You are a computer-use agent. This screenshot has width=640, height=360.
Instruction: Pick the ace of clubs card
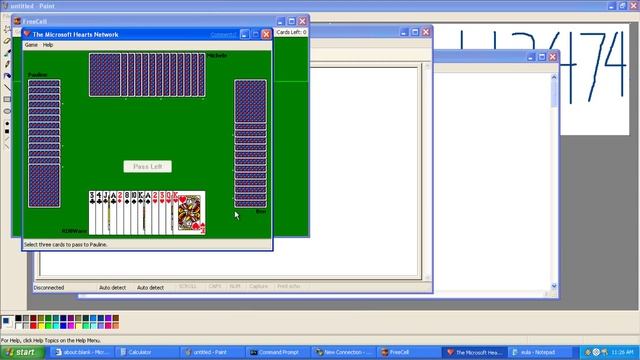[x=113, y=213]
